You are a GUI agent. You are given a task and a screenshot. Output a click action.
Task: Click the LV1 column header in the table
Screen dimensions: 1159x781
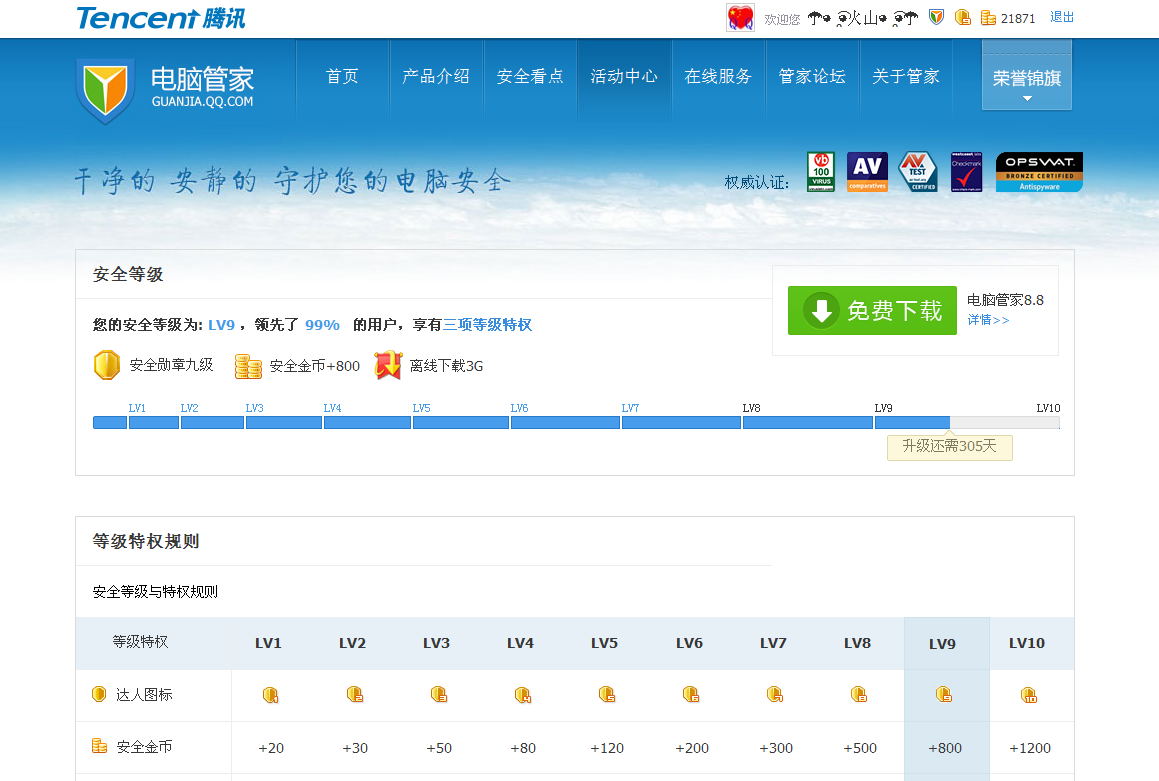268,643
